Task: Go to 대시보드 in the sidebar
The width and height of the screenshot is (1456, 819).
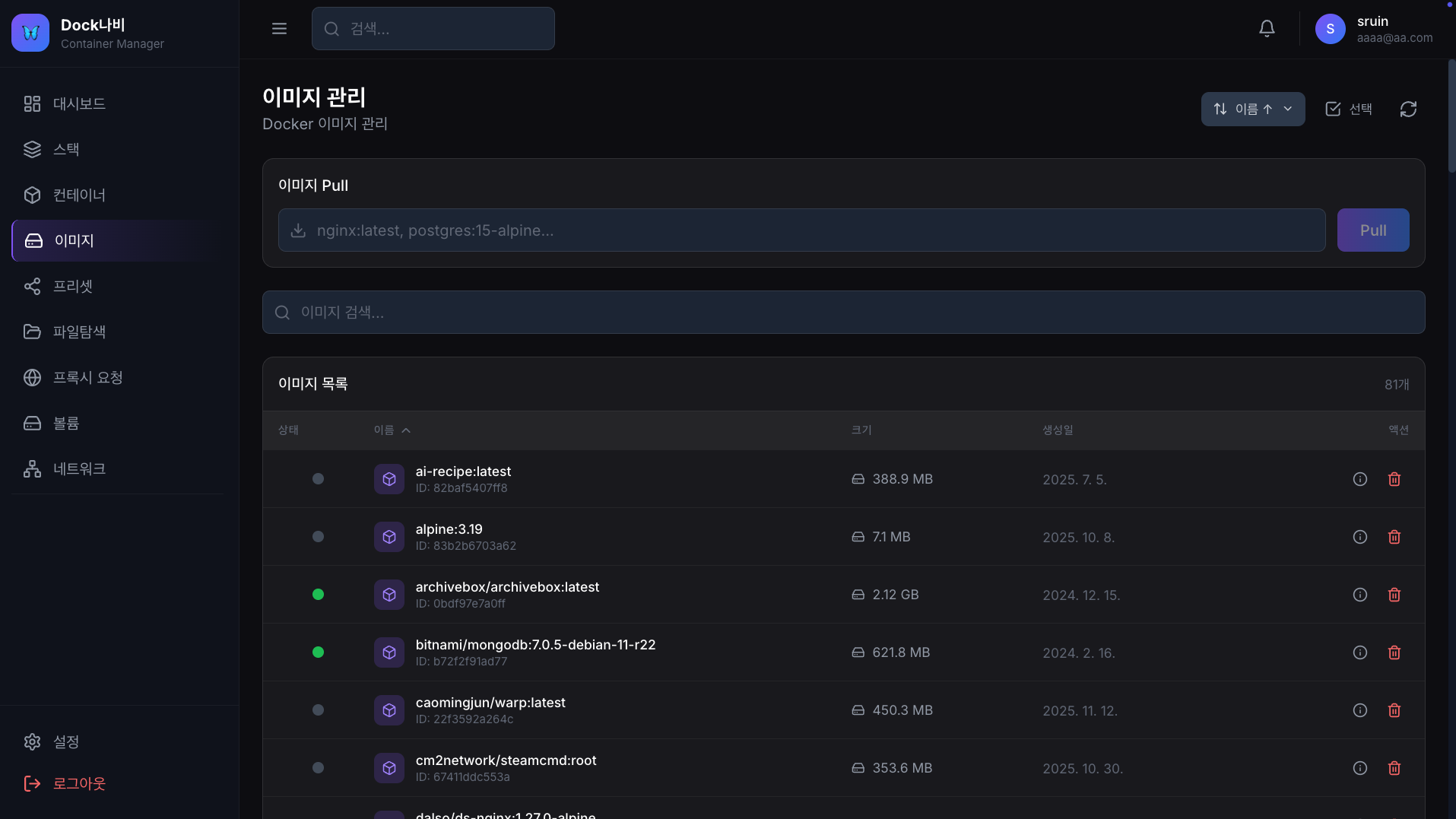Action: (79, 103)
